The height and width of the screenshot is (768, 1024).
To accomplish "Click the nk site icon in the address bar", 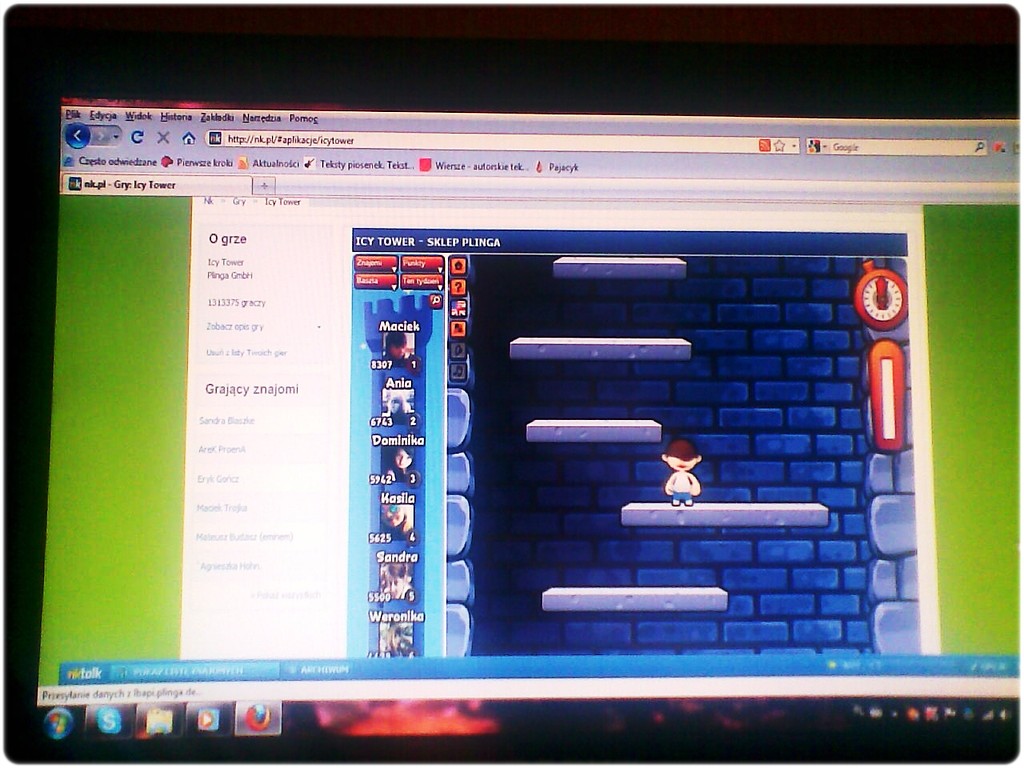I will pyautogui.click(x=215, y=138).
